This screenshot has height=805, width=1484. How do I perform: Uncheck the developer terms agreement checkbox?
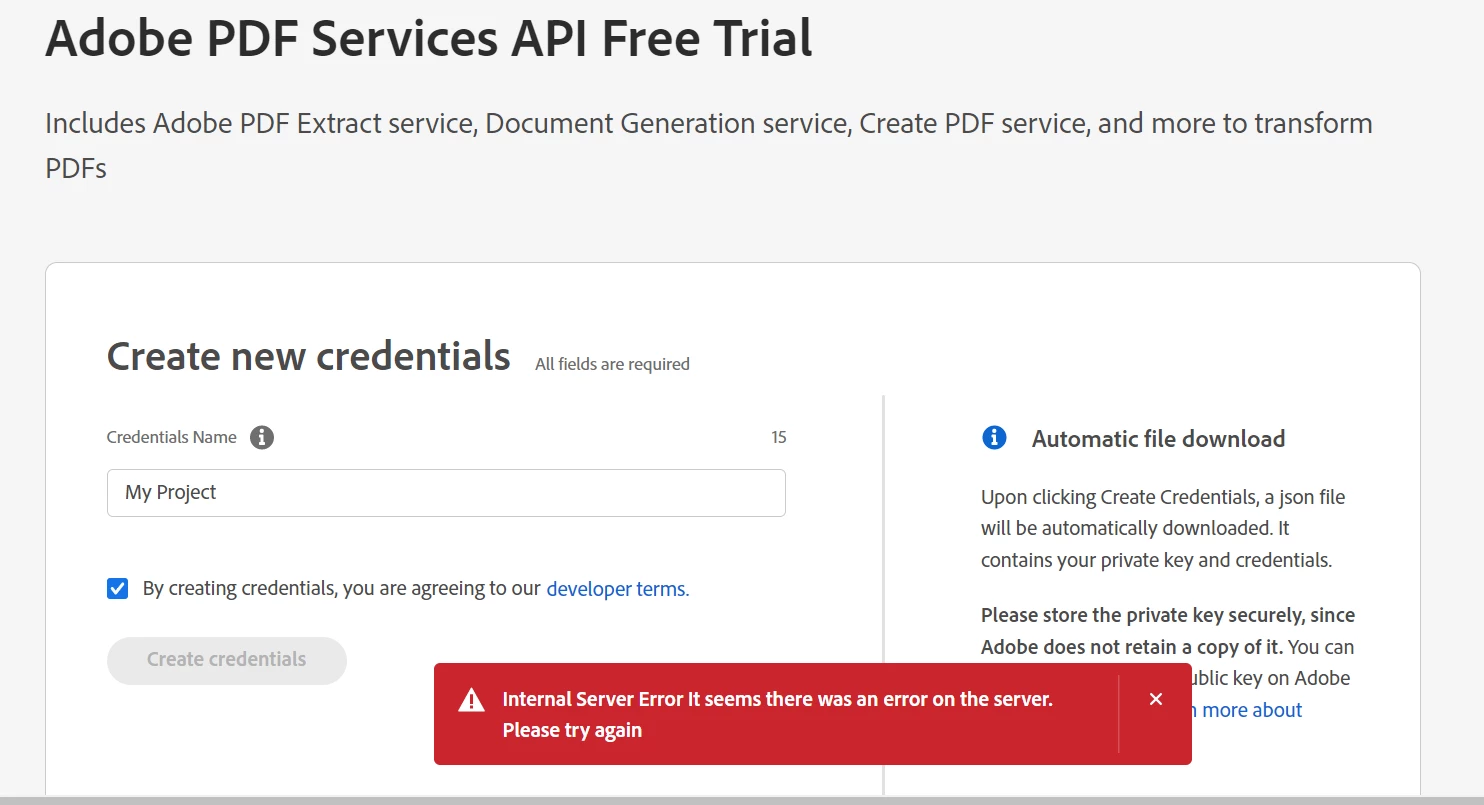(x=118, y=588)
